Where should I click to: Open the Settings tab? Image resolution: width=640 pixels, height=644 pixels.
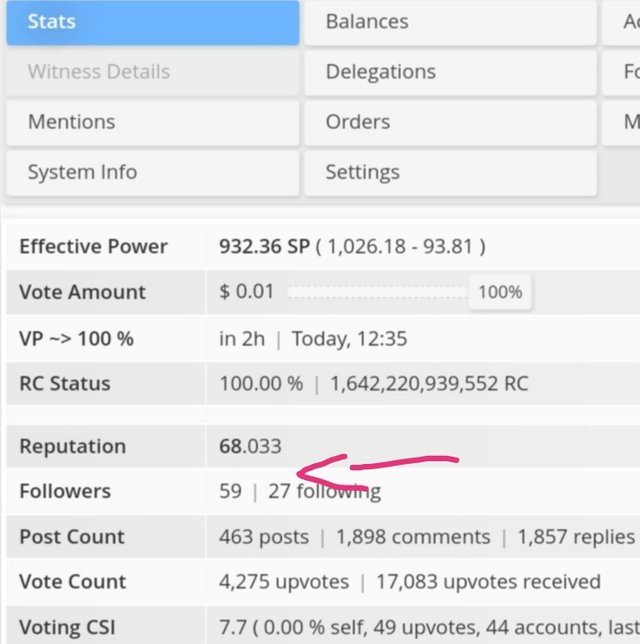click(x=451, y=172)
